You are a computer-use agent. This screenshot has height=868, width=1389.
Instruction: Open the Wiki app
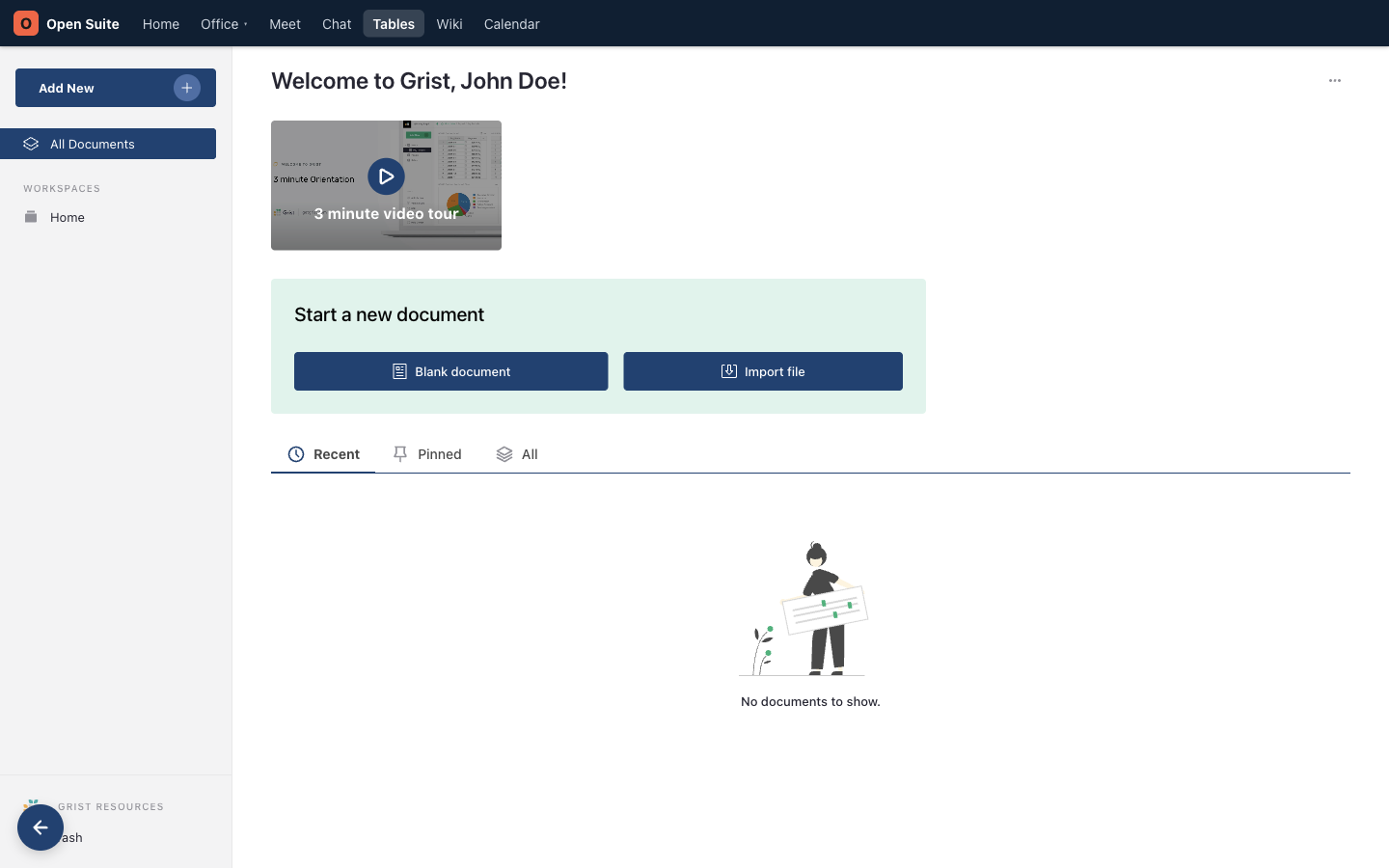coord(449,23)
